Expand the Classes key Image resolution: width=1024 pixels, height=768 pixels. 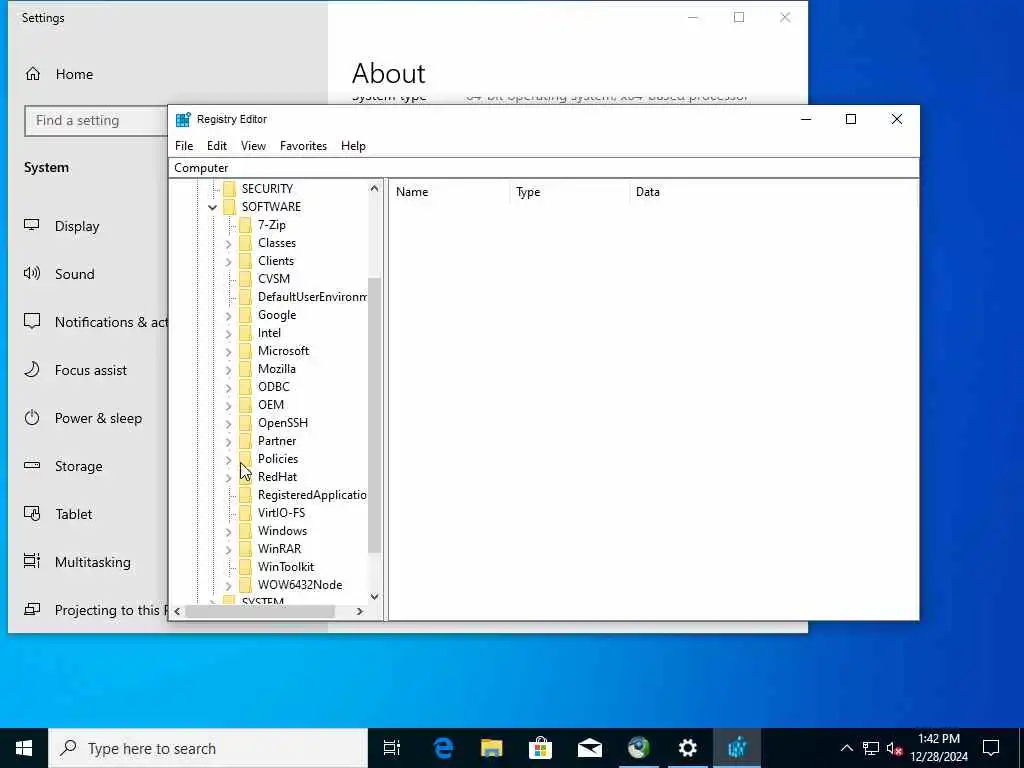coord(228,244)
